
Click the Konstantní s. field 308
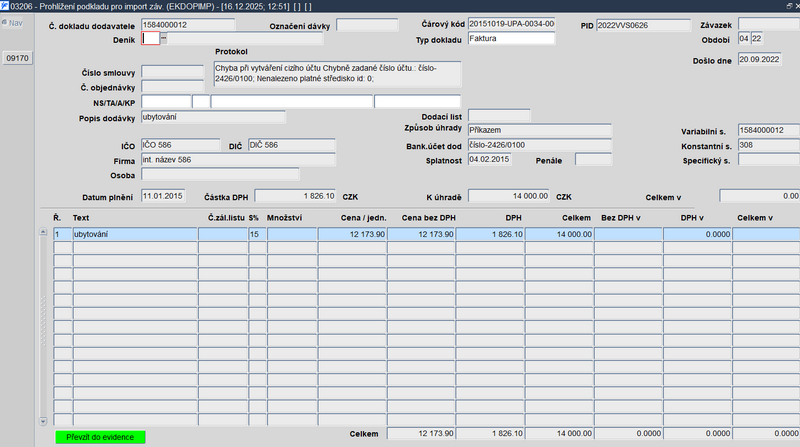pyautogui.click(x=769, y=145)
